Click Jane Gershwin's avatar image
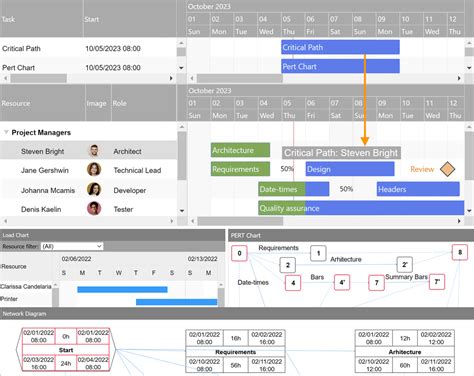 tap(94, 170)
